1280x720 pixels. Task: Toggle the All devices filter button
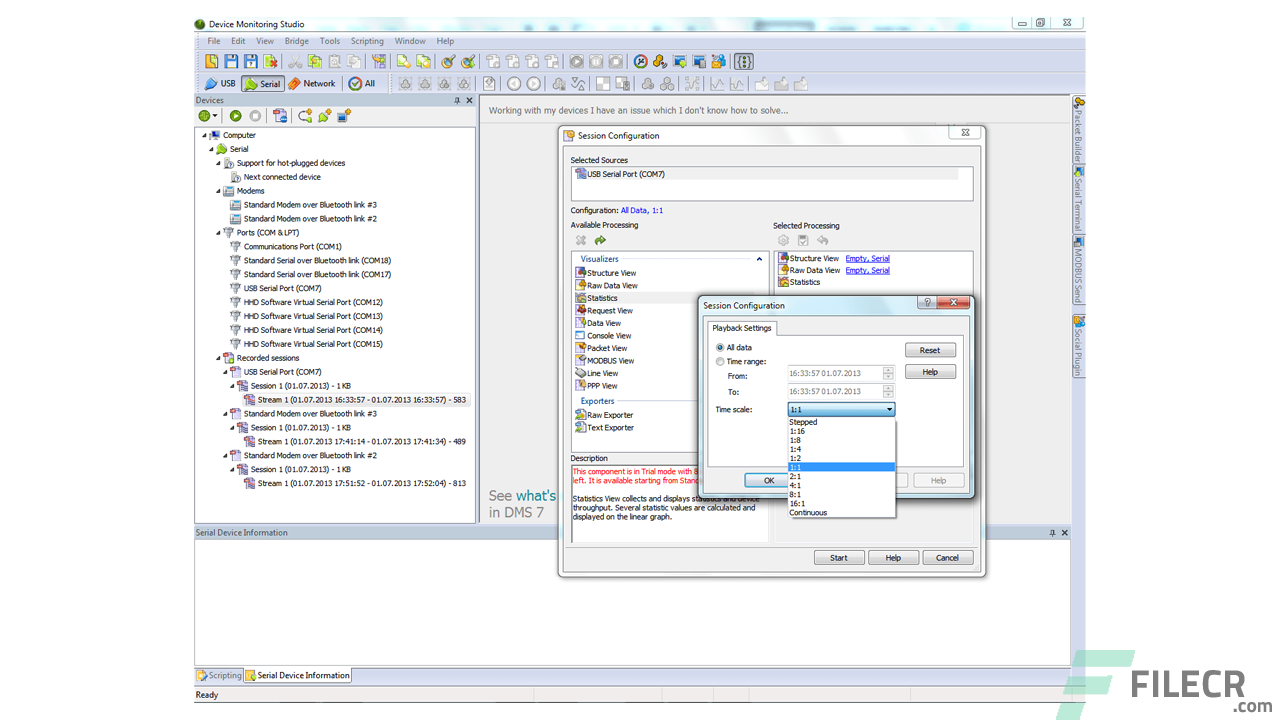tap(362, 84)
